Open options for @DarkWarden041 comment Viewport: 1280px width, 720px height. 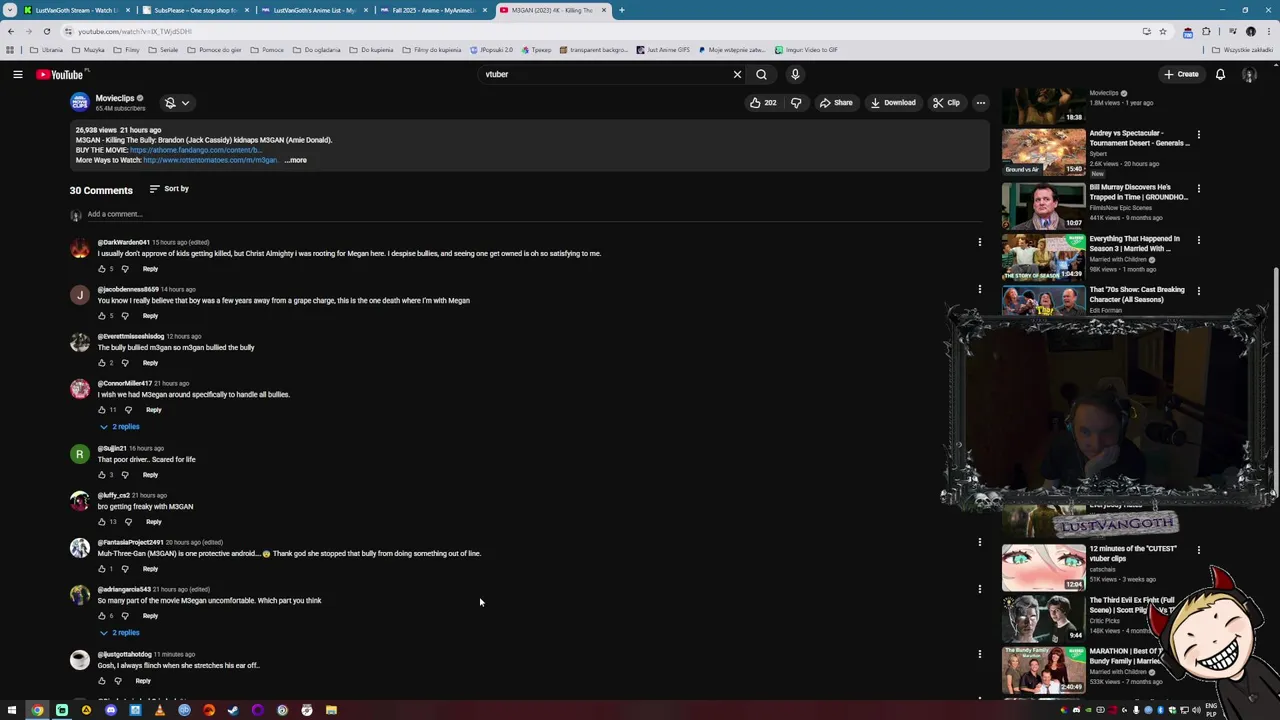click(979, 242)
